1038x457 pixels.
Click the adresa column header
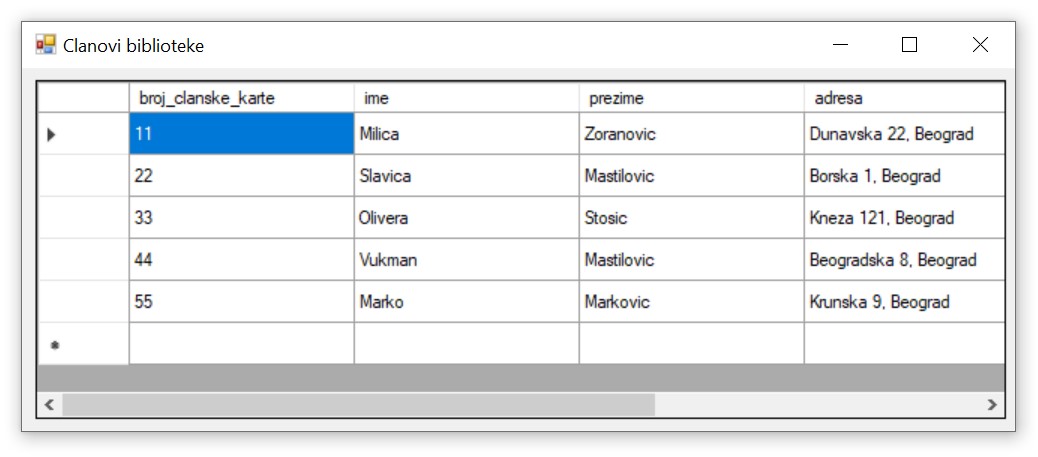click(904, 98)
